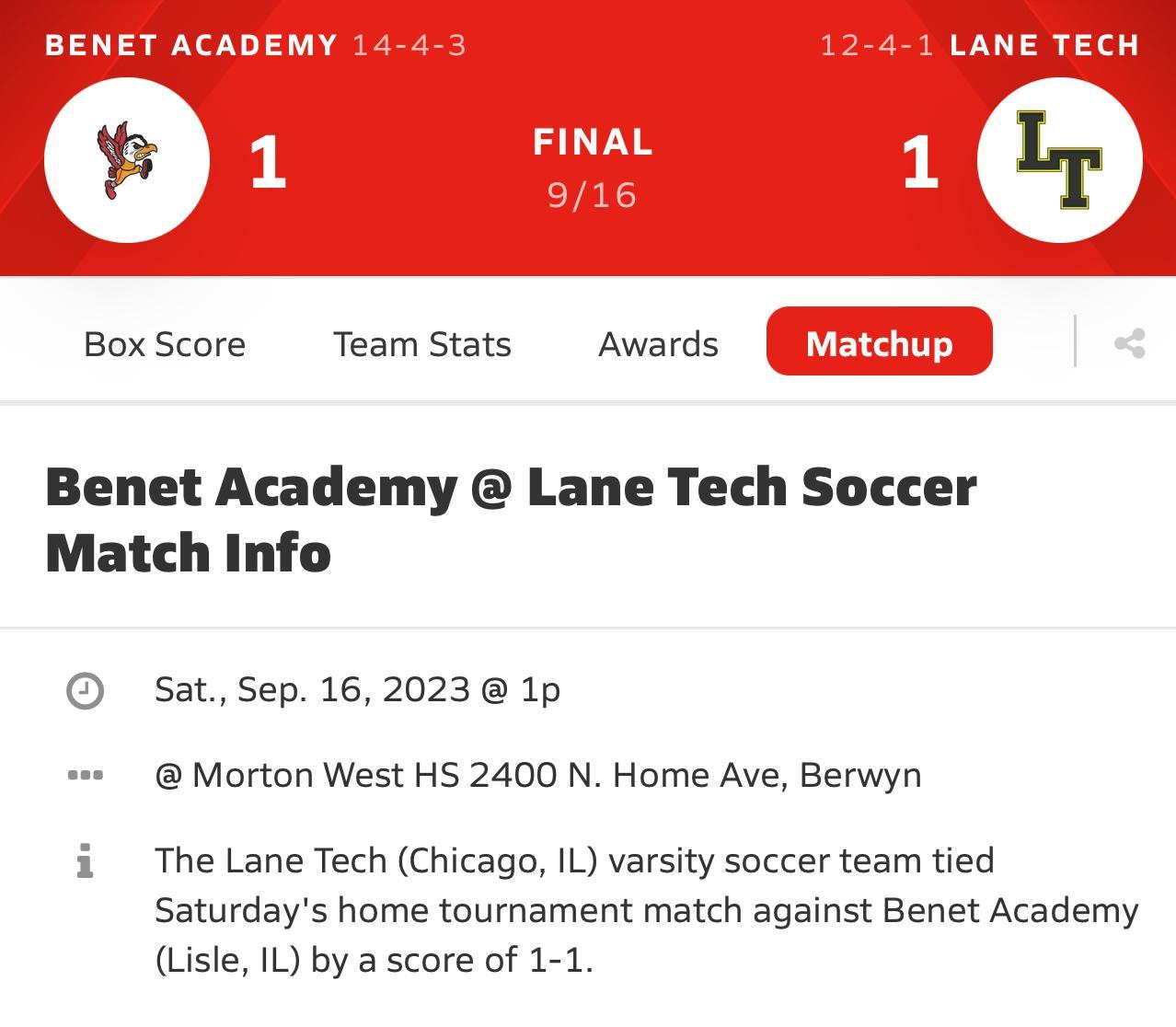
Task: Click the Benet Academy 14-4-3 record
Action: 409,45
